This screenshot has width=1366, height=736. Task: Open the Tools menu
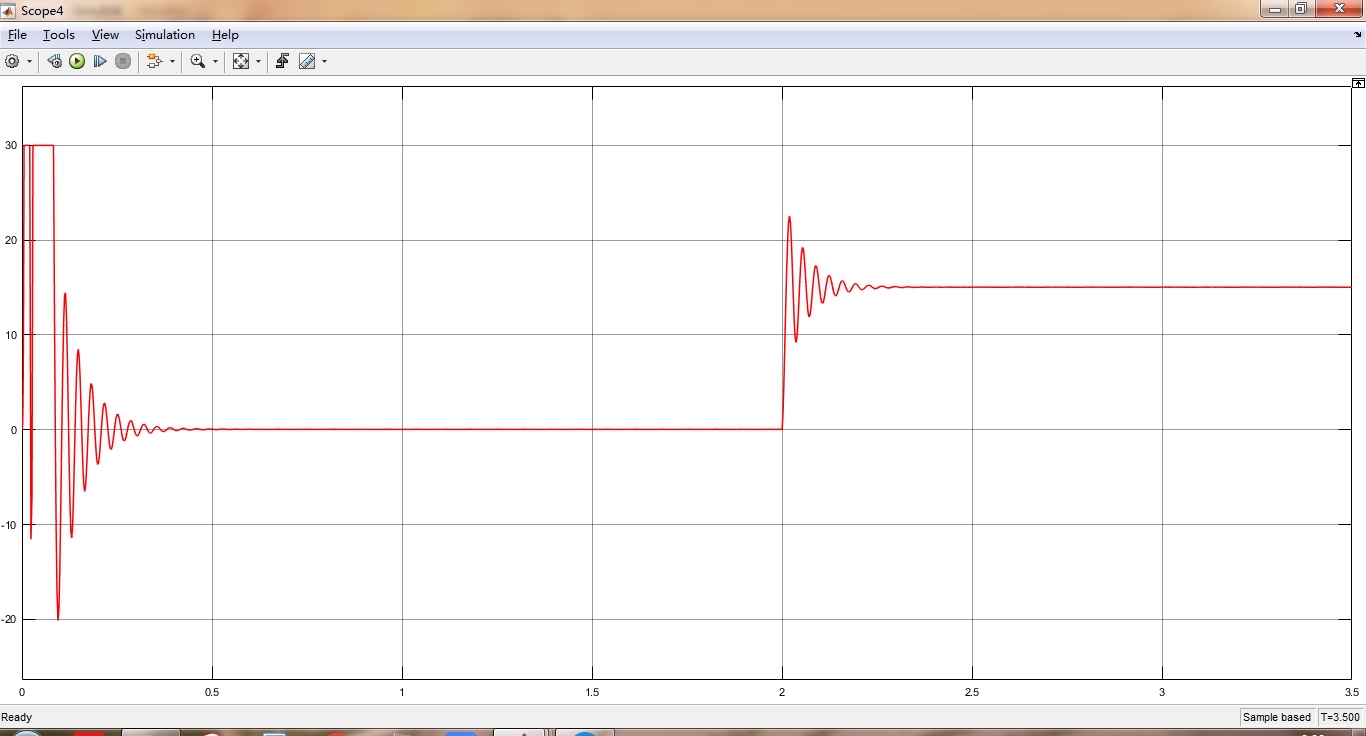[58, 34]
